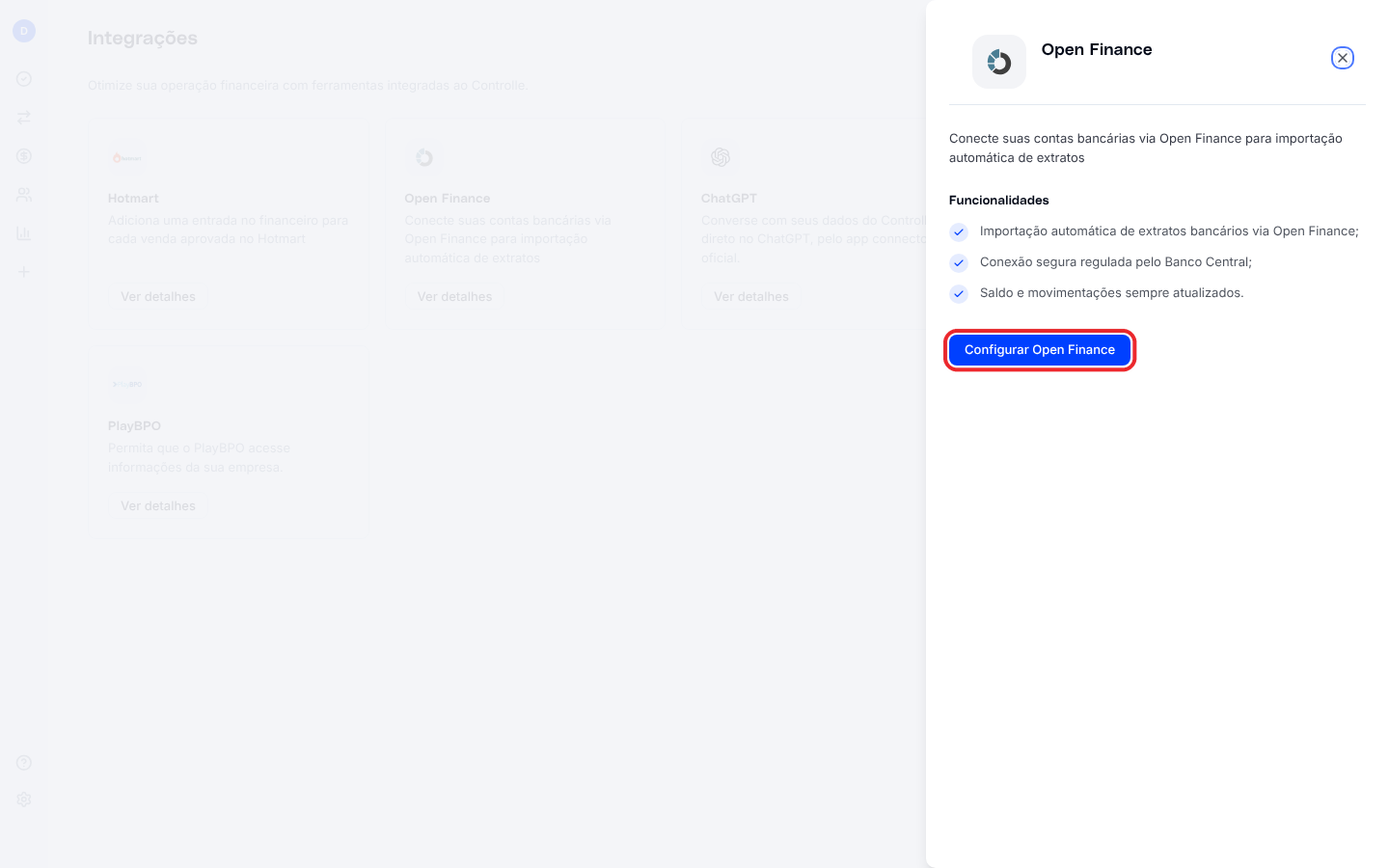Open the help question mark icon
This screenshot has height=868, width=1389.
[24, 763]
